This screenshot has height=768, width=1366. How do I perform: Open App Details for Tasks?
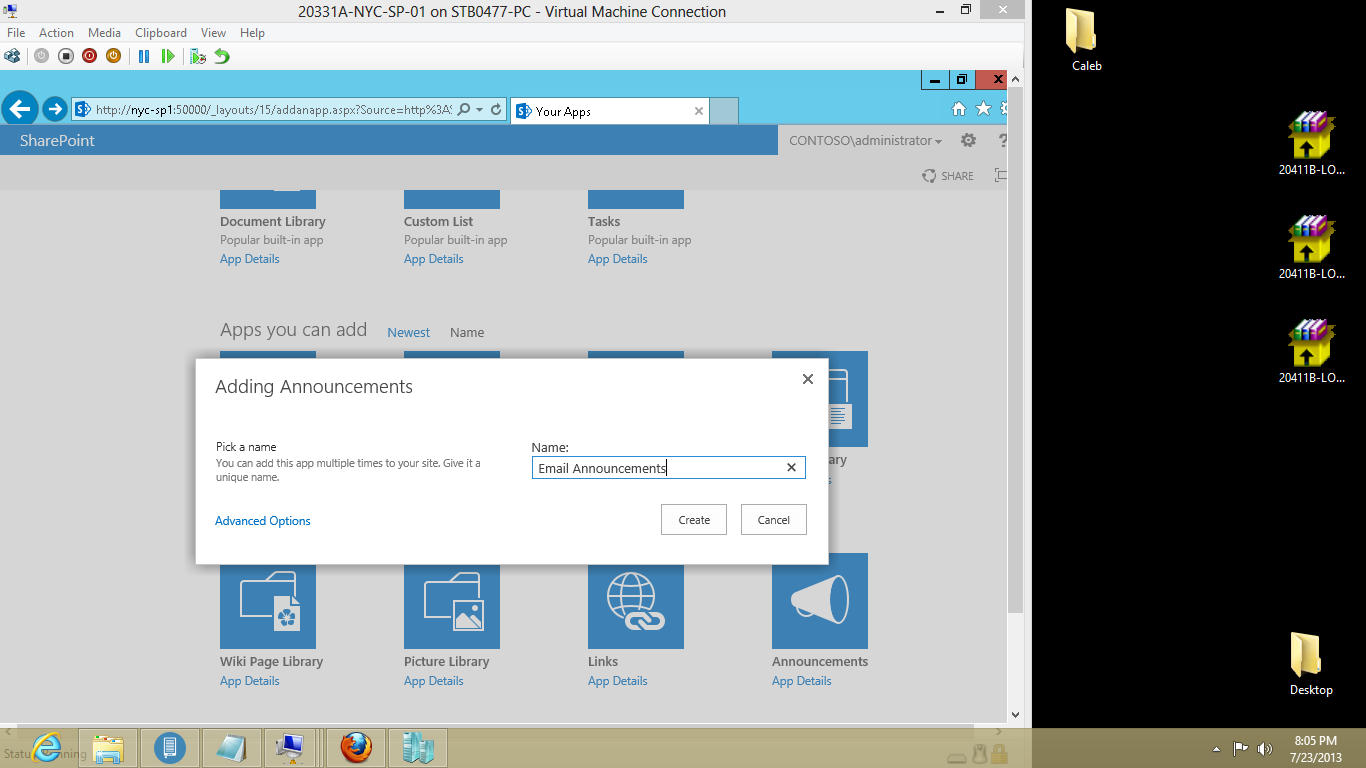click(x=618, y=259)
